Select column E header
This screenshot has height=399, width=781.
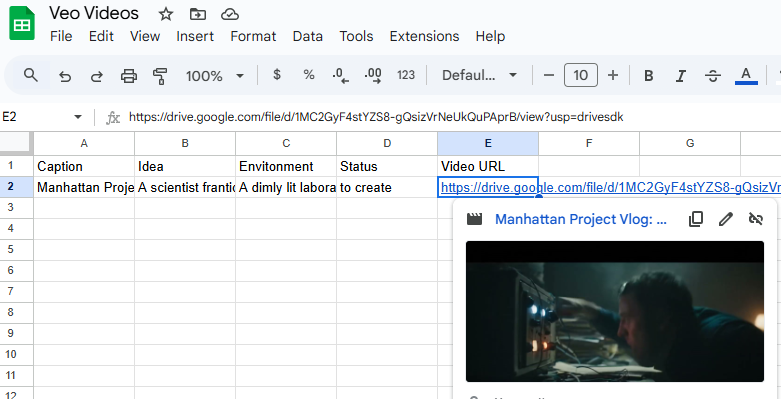488,143
